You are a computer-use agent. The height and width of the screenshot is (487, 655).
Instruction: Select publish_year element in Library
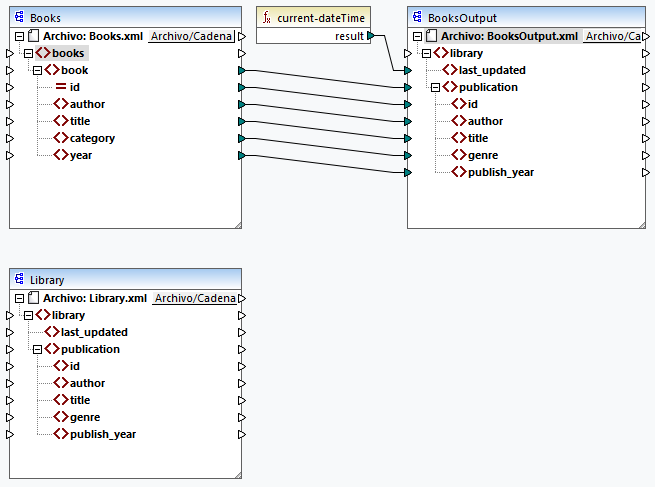(x=102, y=434)
